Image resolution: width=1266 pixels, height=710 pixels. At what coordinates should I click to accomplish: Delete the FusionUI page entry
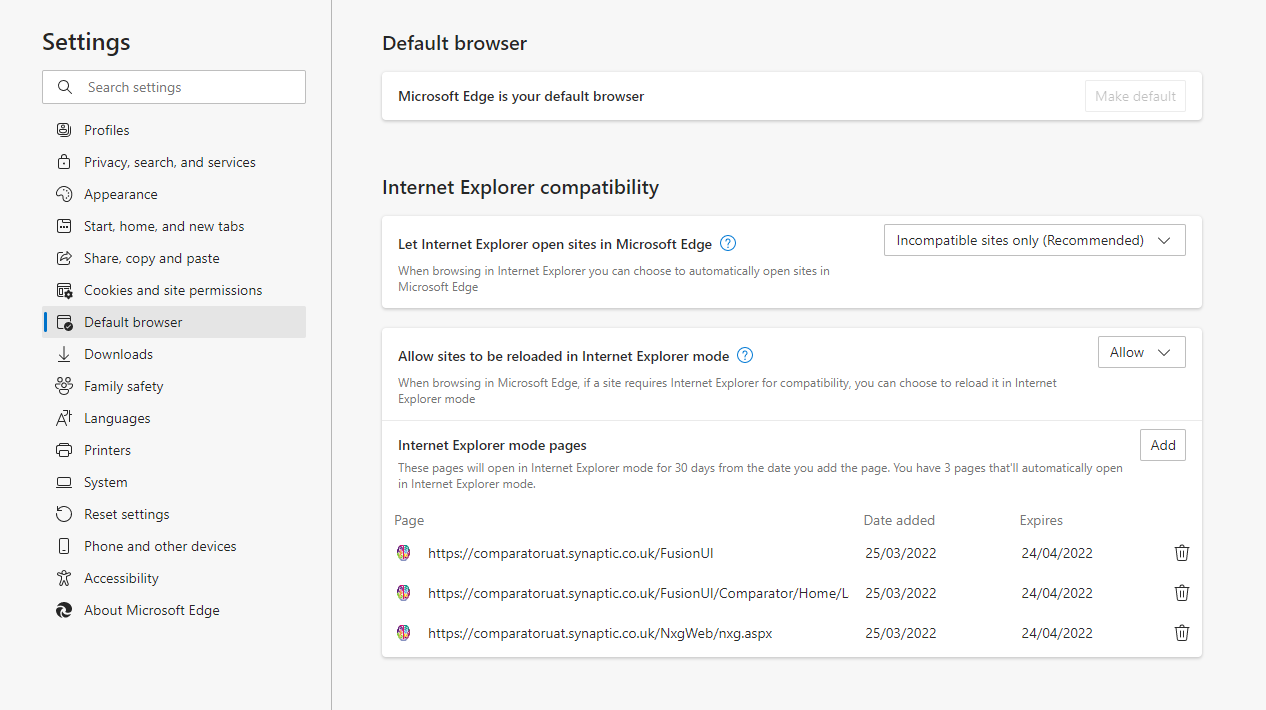coord(1181,553)
